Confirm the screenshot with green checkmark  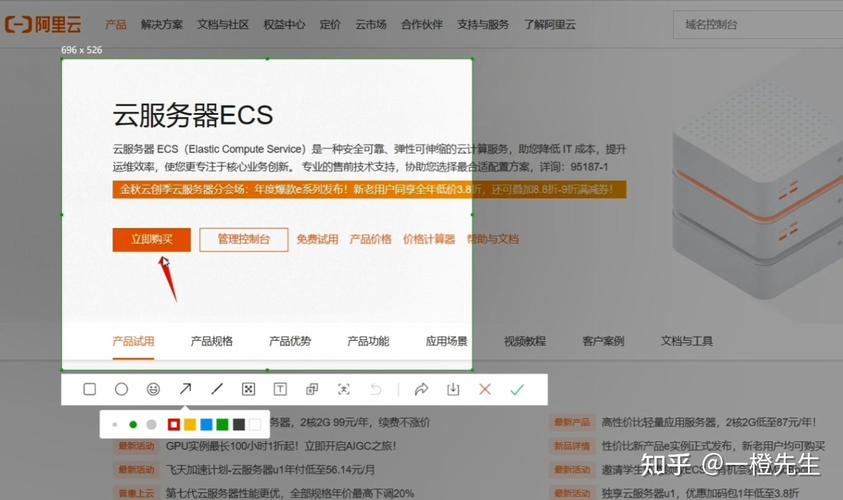[517, 389]
